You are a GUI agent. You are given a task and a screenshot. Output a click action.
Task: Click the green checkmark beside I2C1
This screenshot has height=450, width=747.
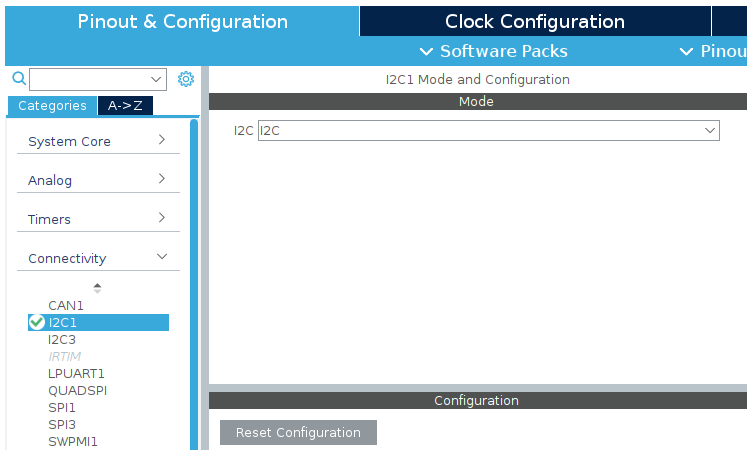click(x=37, y=322)
